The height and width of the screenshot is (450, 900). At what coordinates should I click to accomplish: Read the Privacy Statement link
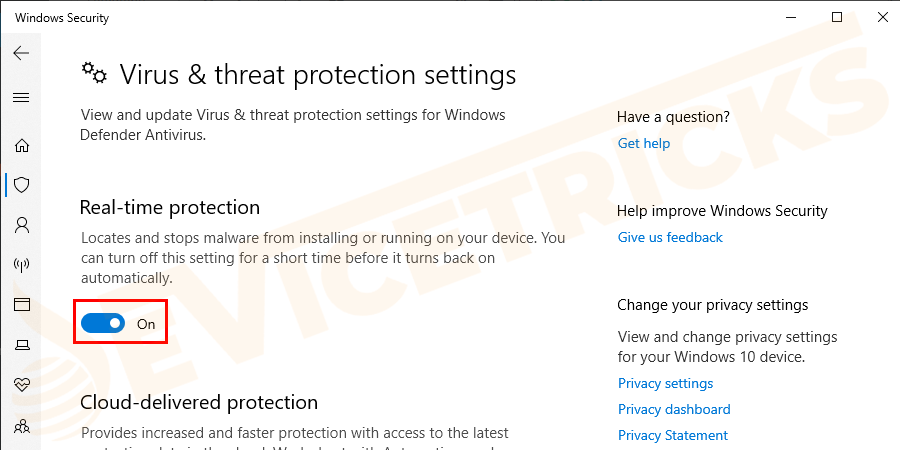point(673,435)
